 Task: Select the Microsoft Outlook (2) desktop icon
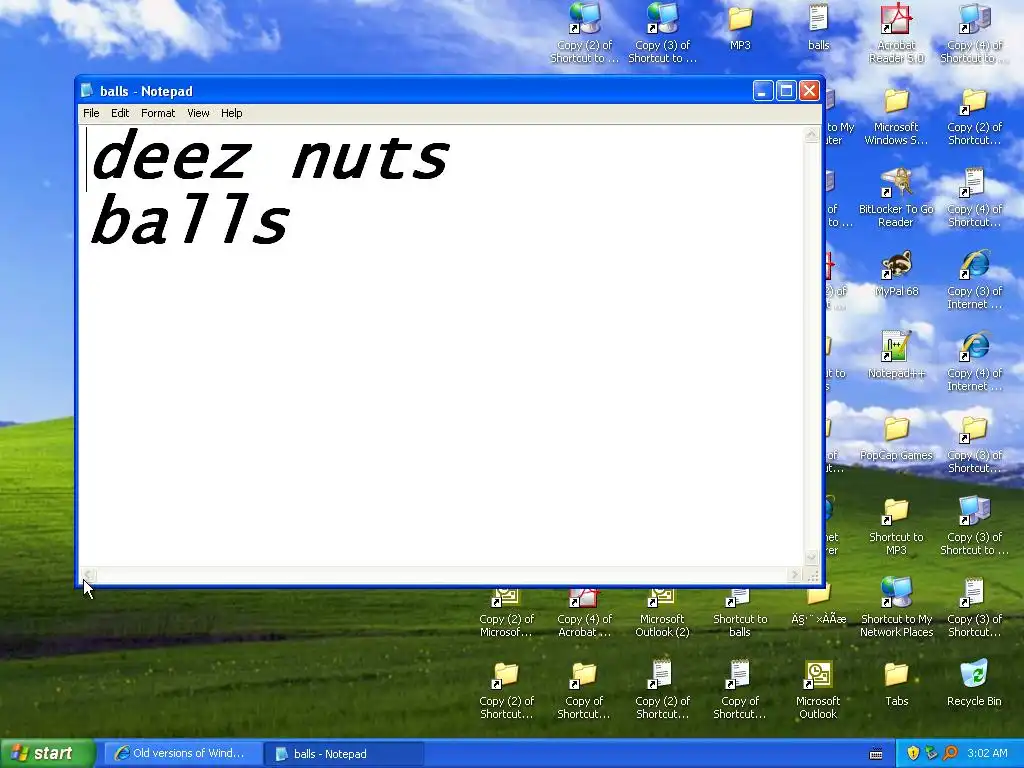tap(662, 613)
